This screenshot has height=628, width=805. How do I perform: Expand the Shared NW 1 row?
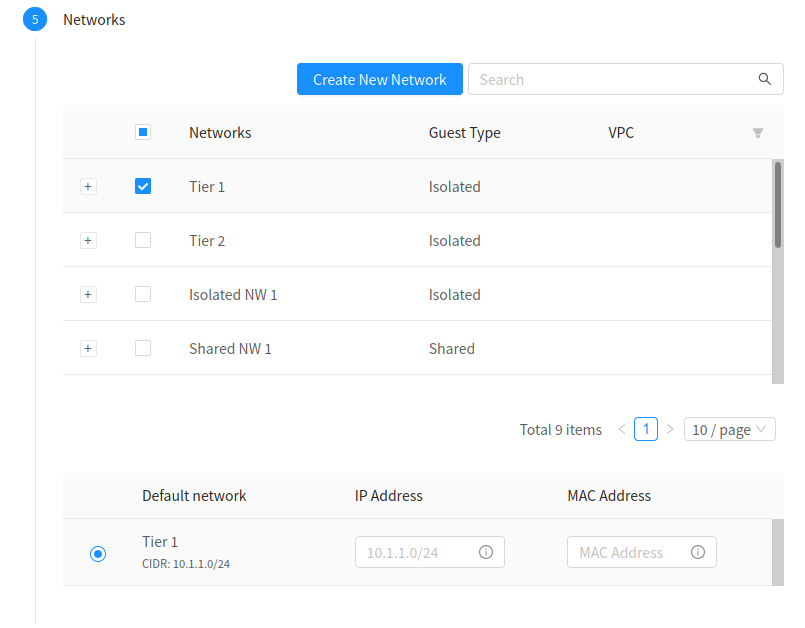coord(88,348)
